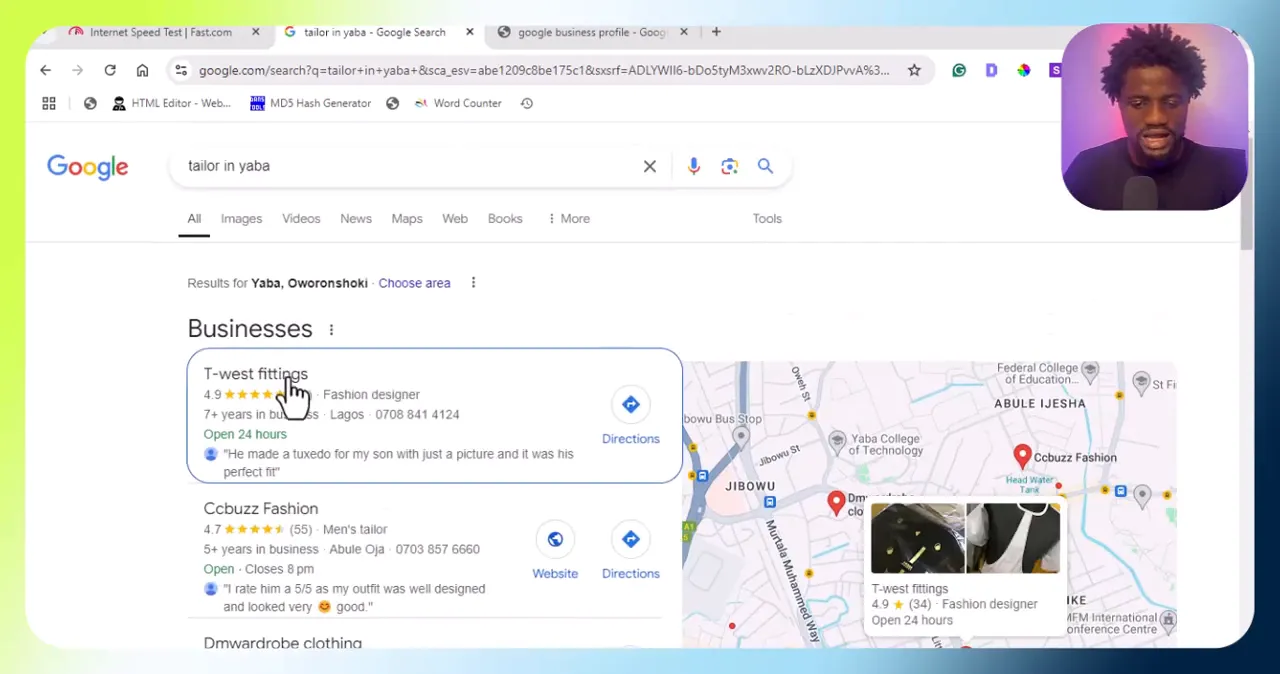
Task: Open the Web results tab
Action: (x=455, y=218)
